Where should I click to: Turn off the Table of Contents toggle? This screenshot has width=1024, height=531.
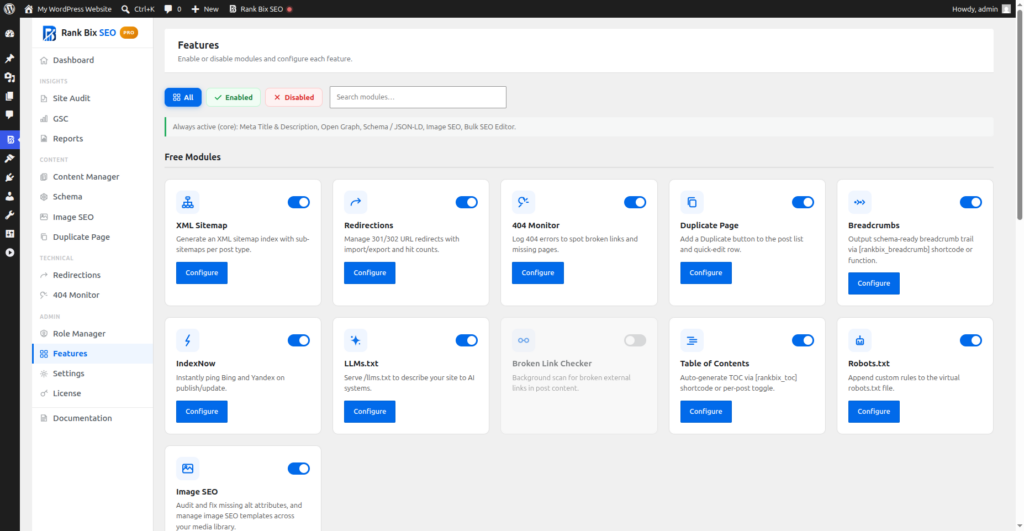tap(803, 340)
